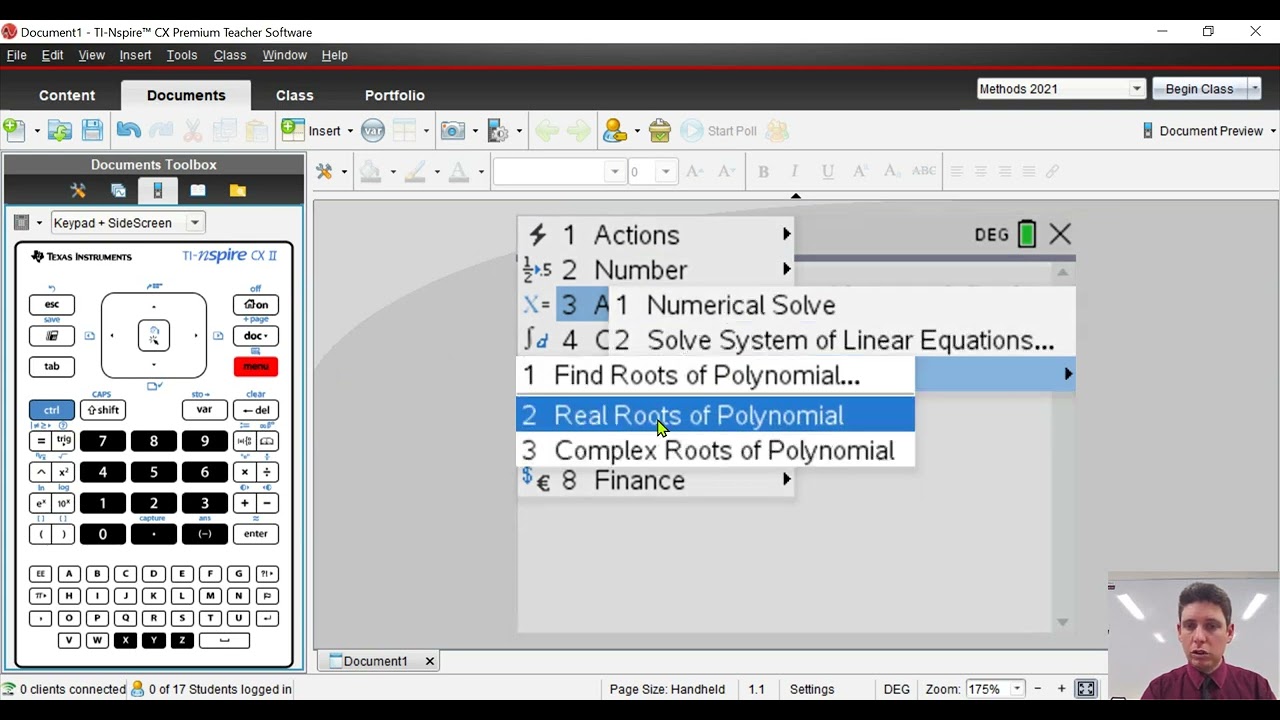Viewport: 1280px width, 720px height.
Task: Click the New Document icon
Action: (14, 130)
